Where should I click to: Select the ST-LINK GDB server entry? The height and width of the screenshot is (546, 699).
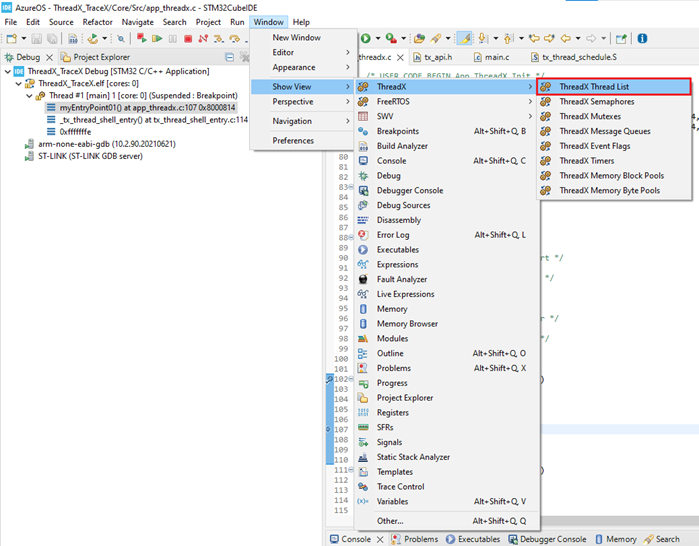pyautogui.click(x=85, y=156)
